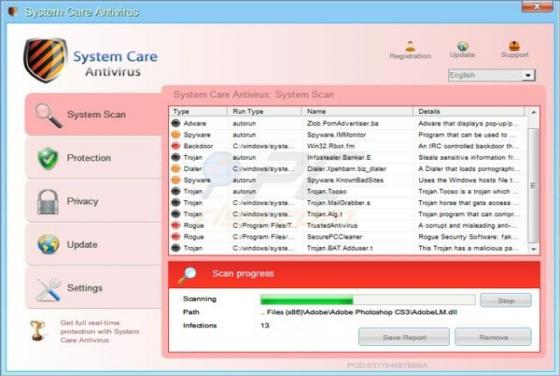Image resolution: width=560 pixels, height=376 pixels.
Task: Click the threat list scrollbar thumb
Action: pyautogui.click(x=533, y=185)
